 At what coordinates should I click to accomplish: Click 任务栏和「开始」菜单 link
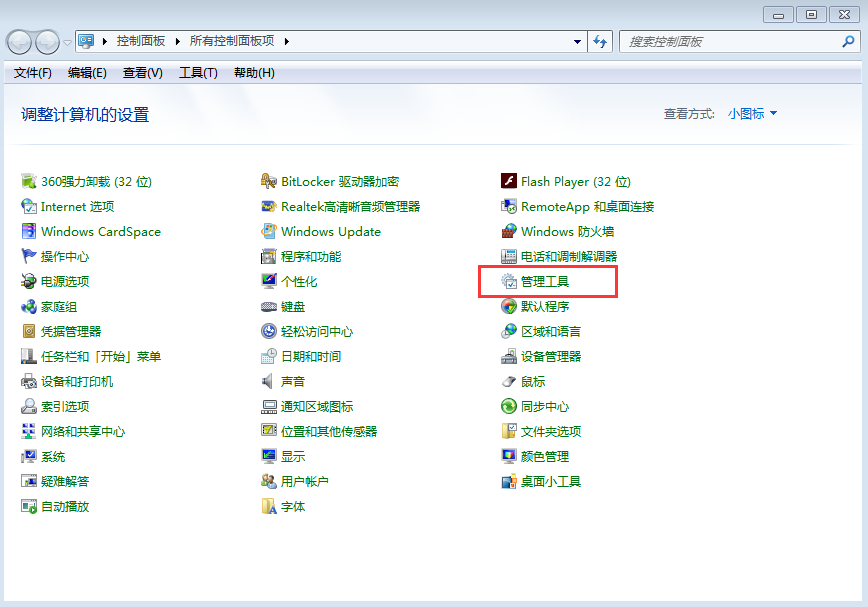[101, 357]
